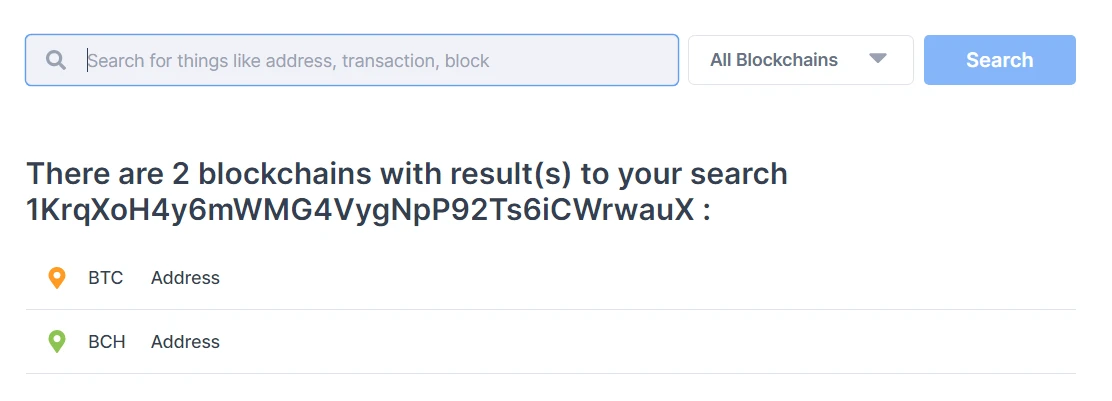Select the "All Blockchains" label text
Image resolution: width=1112 pixels, height=401 pixels.
point(774,60)
